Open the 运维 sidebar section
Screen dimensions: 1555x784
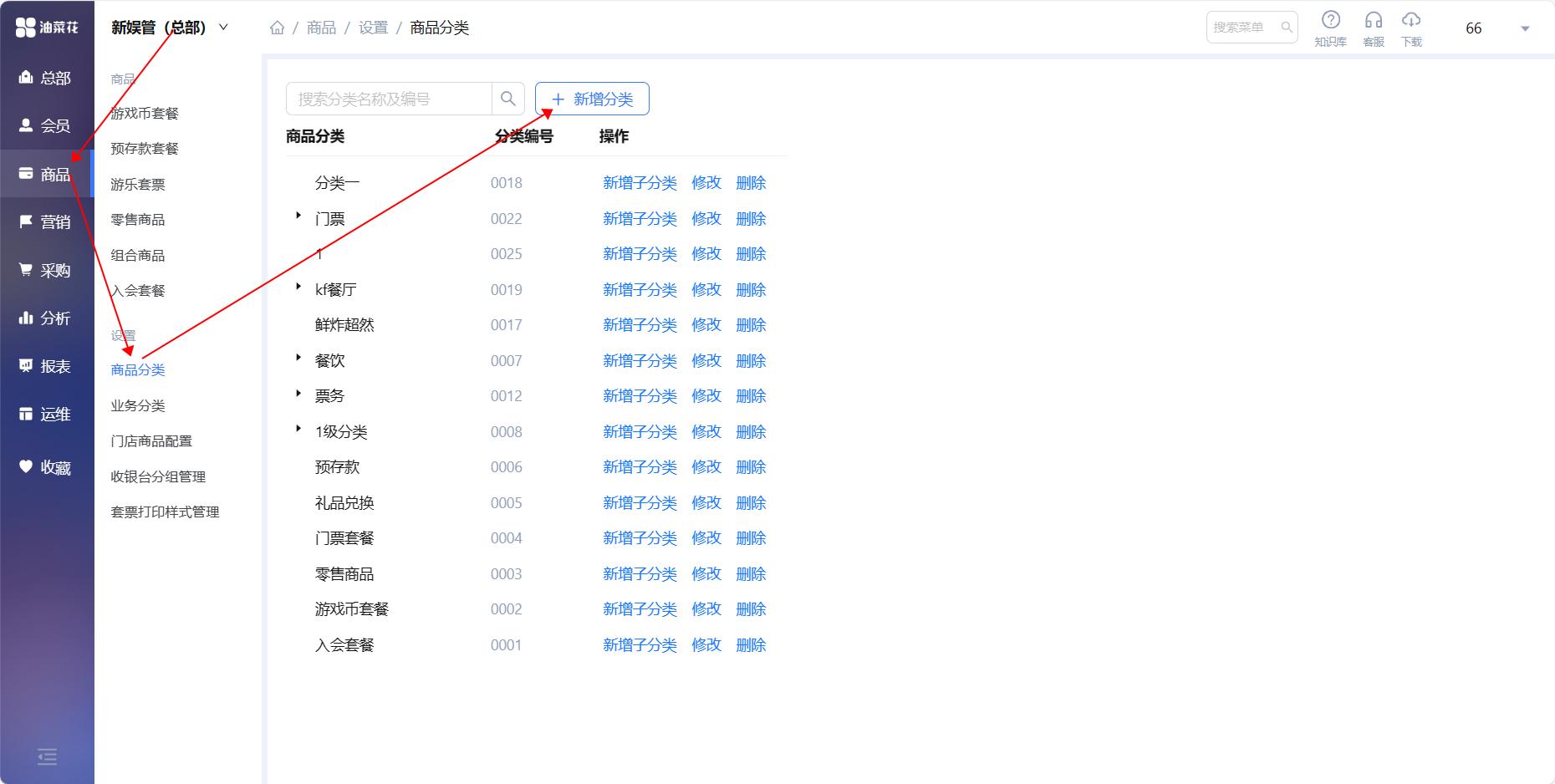tap(46, 414)
